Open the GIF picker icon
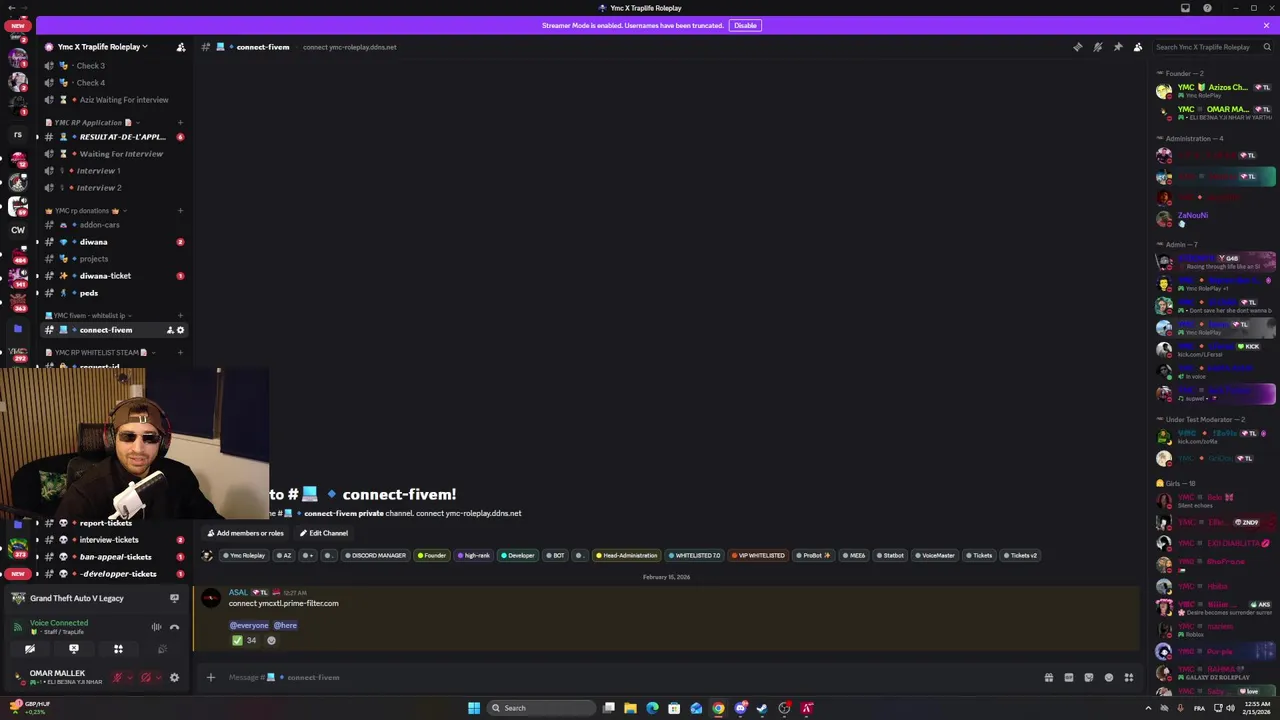Image resolution: width=1280 pixels, height=720 pixels. (x=1069, y=677)
